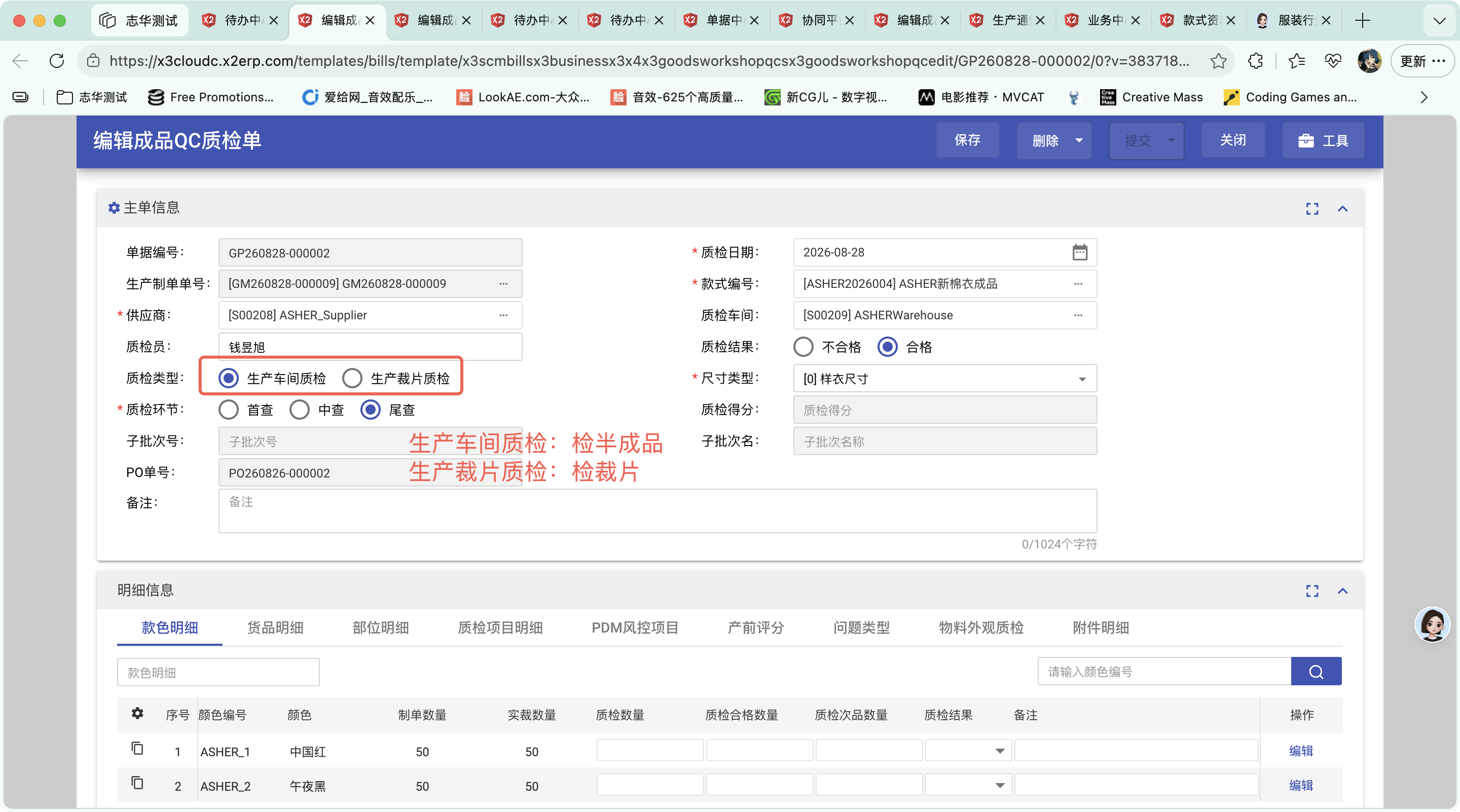Open the assistant avatar floating icon
This screenshot has height=812, width=1460.
click(1432, 624)
